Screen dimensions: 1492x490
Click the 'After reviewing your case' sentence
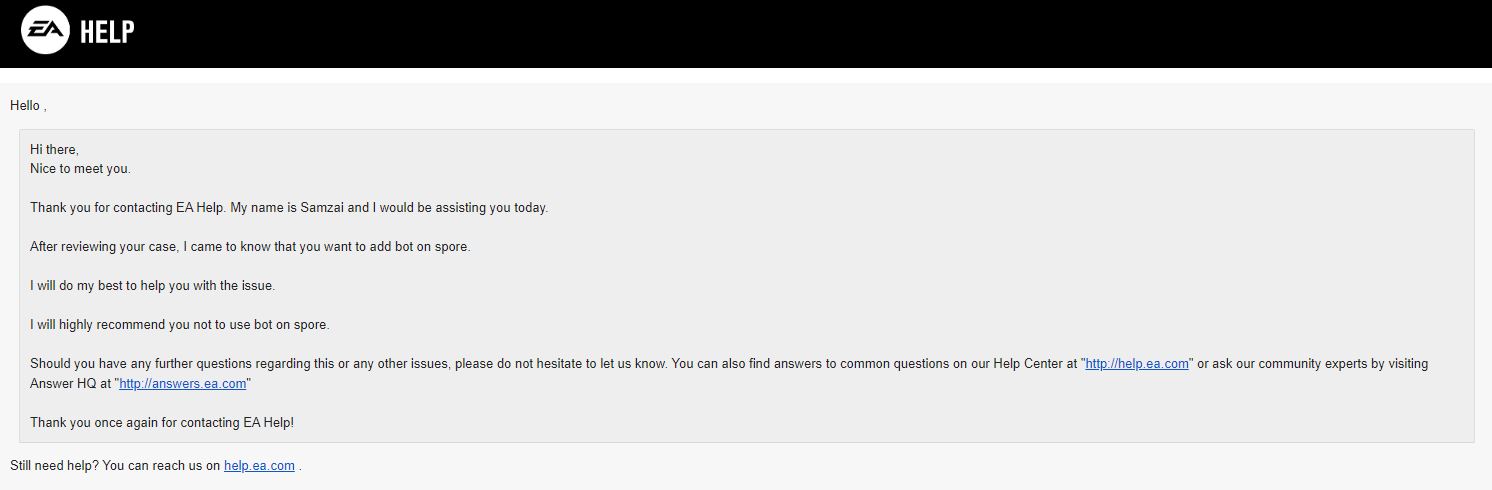click(250, 246)
